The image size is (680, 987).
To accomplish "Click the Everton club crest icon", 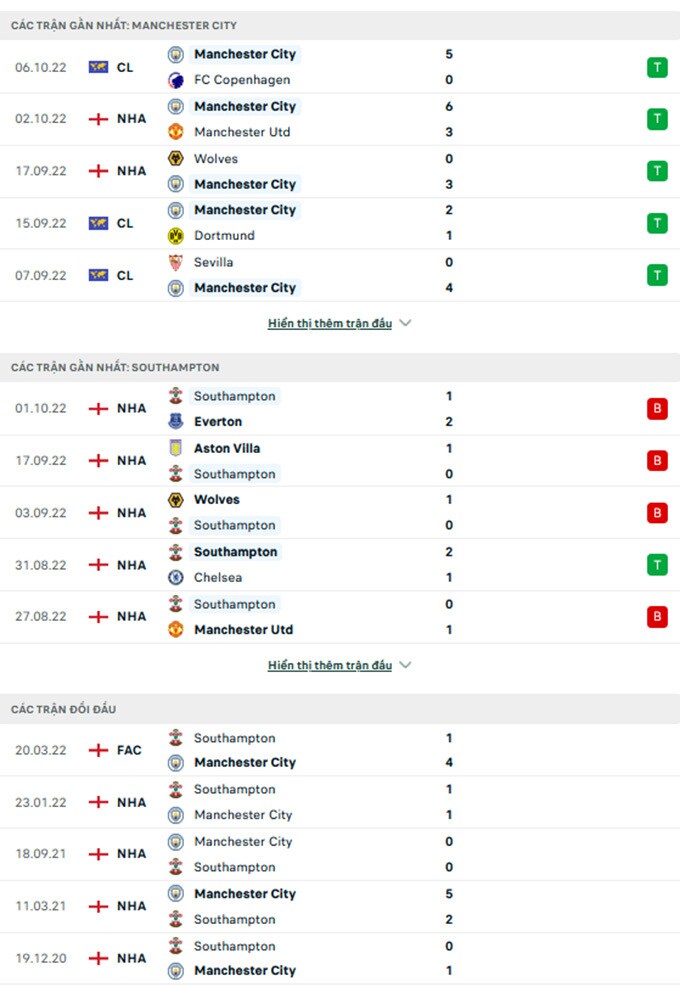I will point(176,422).
